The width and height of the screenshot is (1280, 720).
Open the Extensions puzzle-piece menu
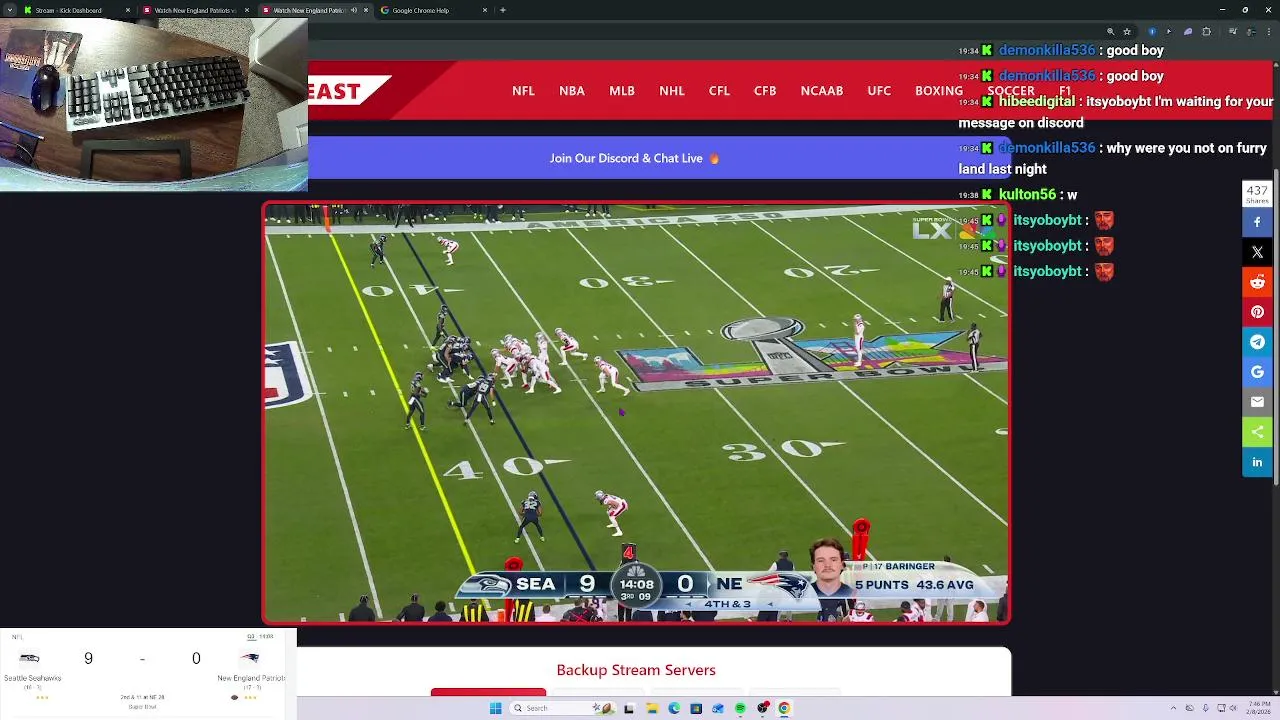tap(1206, 32)
